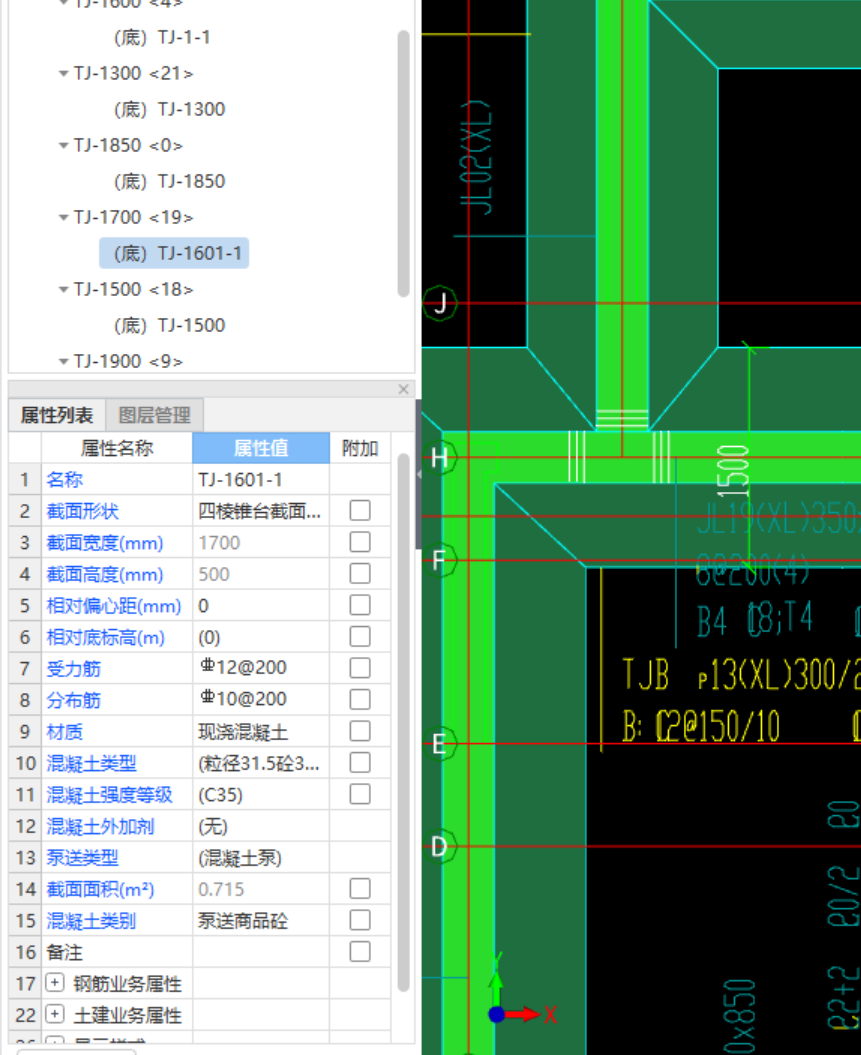This screenshot has height=1055, width=861.
Task: Expand the 钢筋业务属性 group
Action: [54, 983]
